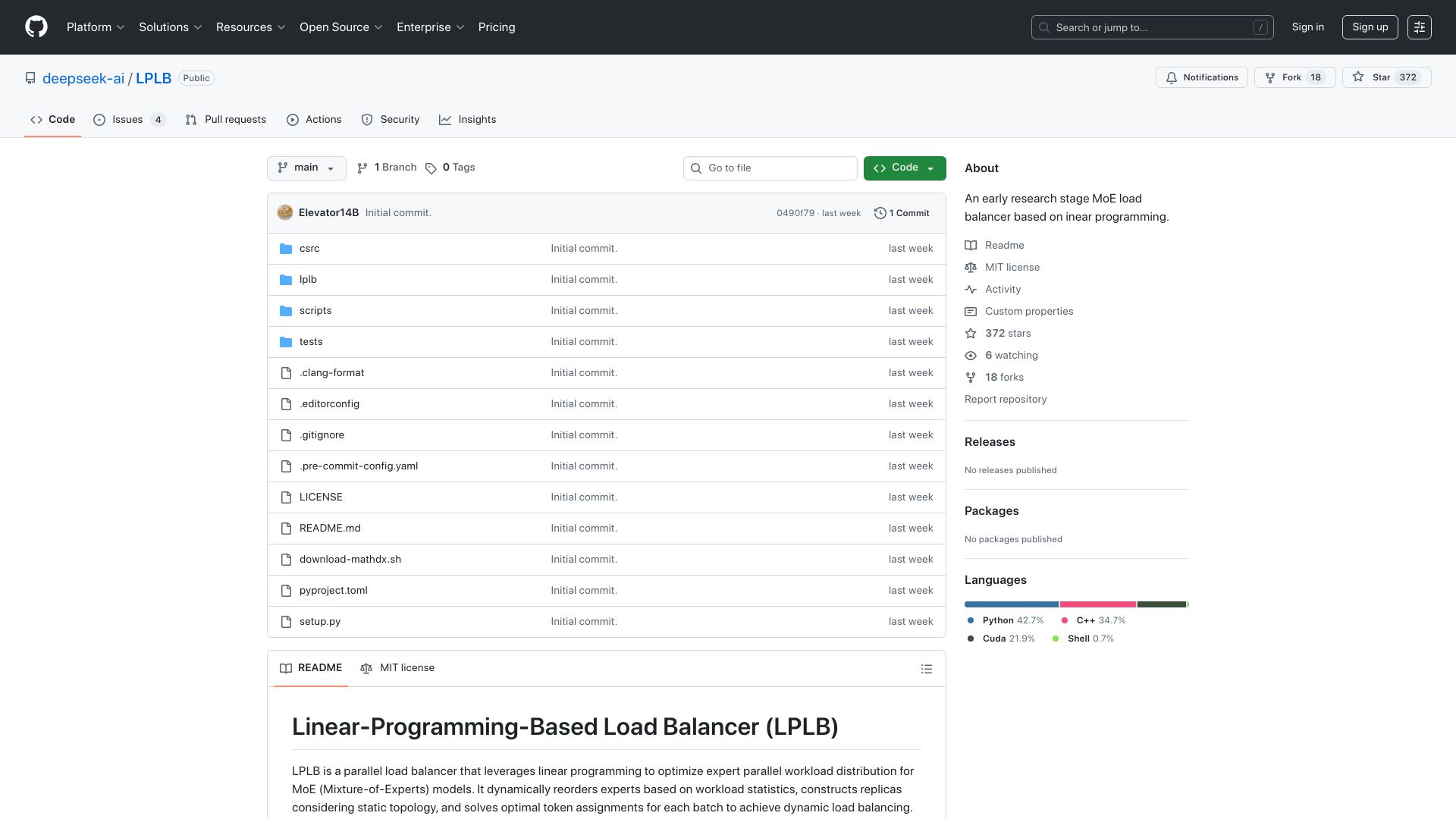Click the LICENSE file icon

286,497
